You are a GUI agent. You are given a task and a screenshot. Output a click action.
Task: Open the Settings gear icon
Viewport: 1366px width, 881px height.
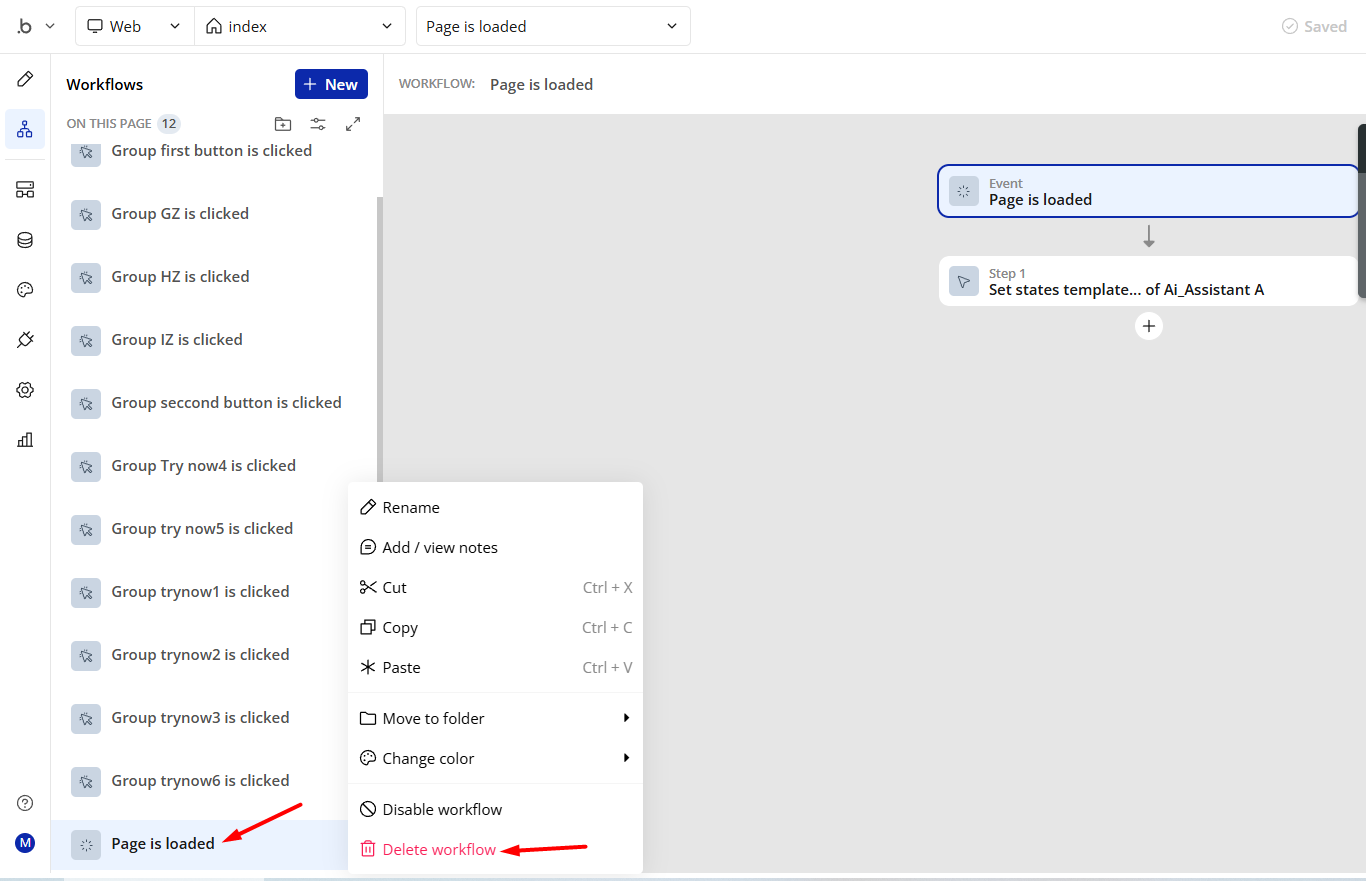click(25, 390)
